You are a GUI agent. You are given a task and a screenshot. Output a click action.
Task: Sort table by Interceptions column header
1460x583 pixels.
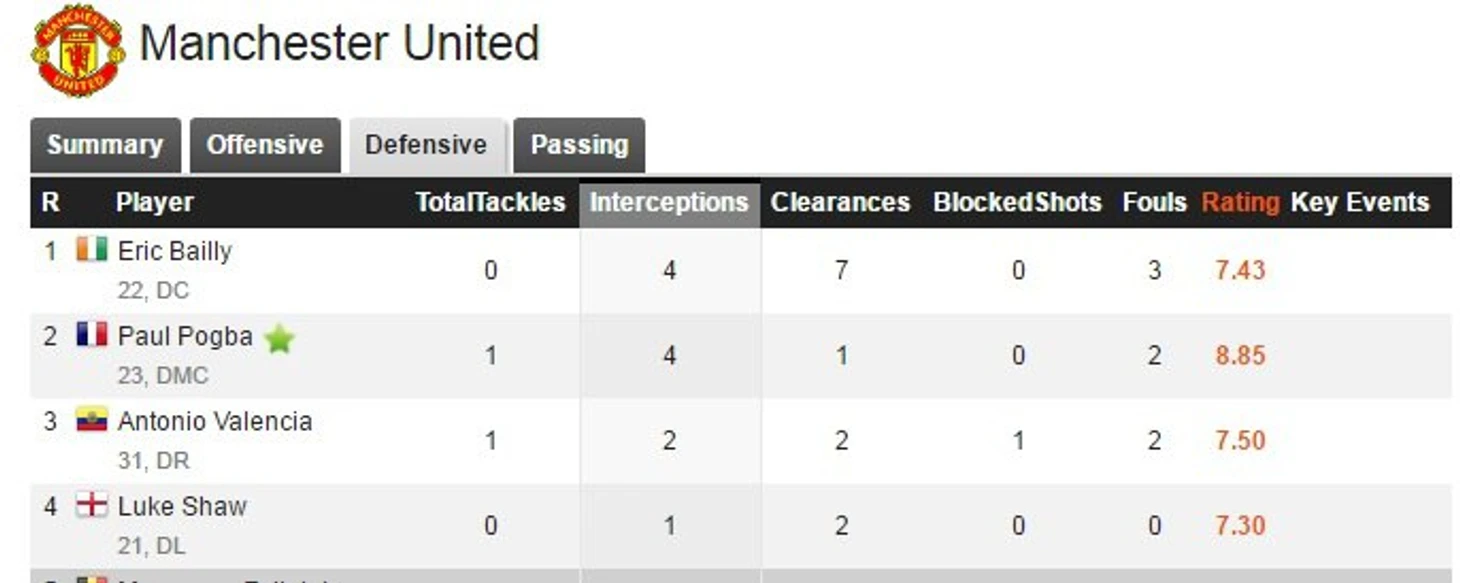(x=669, y=202)
